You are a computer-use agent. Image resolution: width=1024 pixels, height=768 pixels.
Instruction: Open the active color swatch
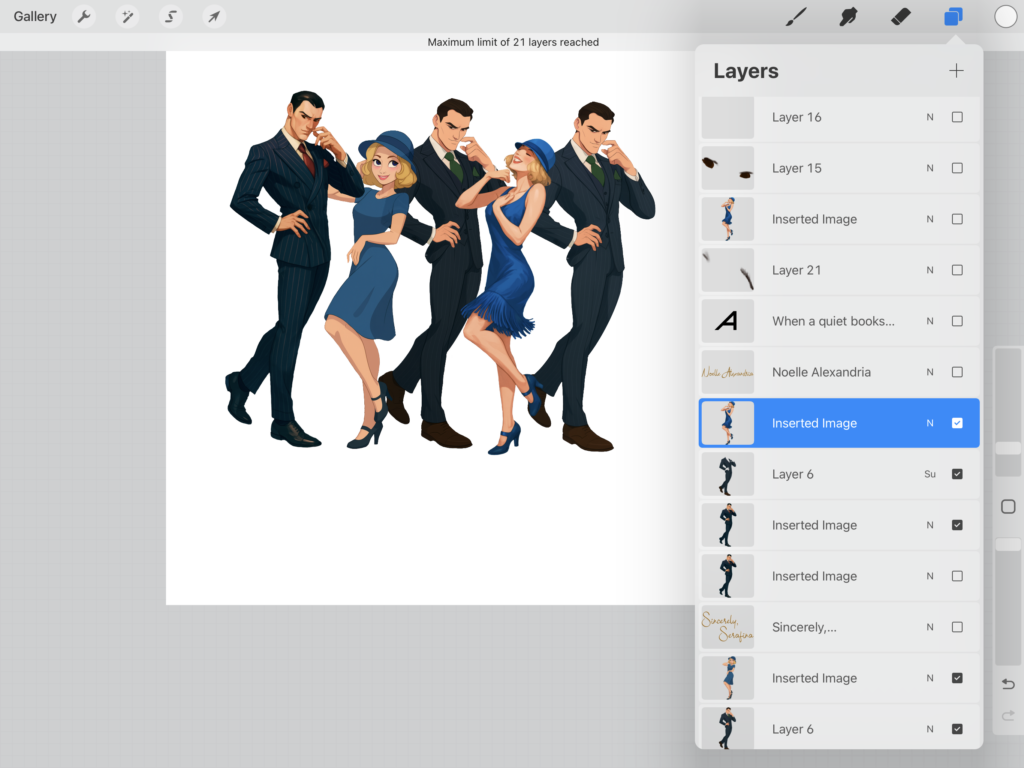pyautogui.click(x=1005, y=17)
